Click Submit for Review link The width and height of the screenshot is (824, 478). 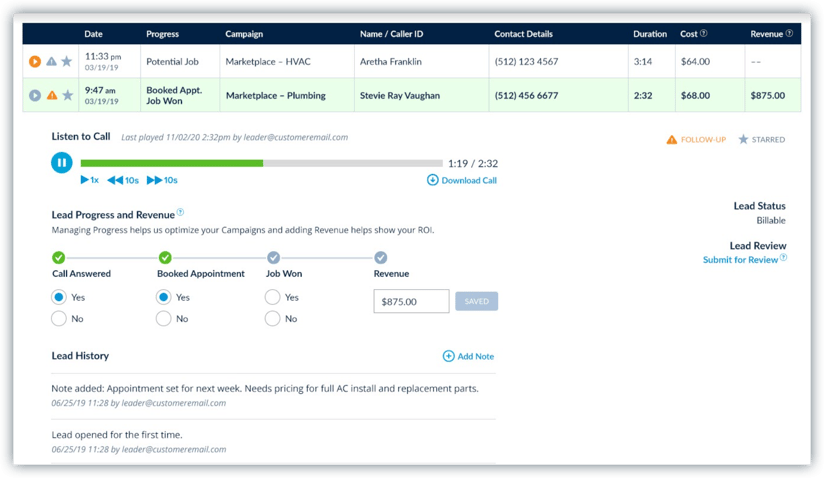[740, 259]
